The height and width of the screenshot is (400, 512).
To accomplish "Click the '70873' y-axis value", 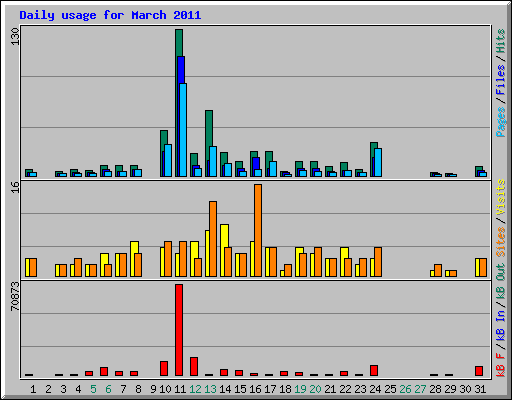I will click(x=15, y=296).
